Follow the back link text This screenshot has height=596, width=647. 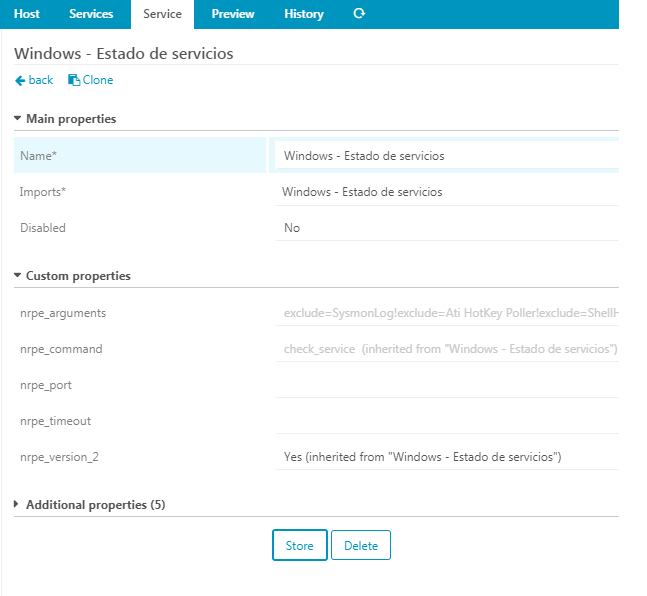click(x=41, y=80)
